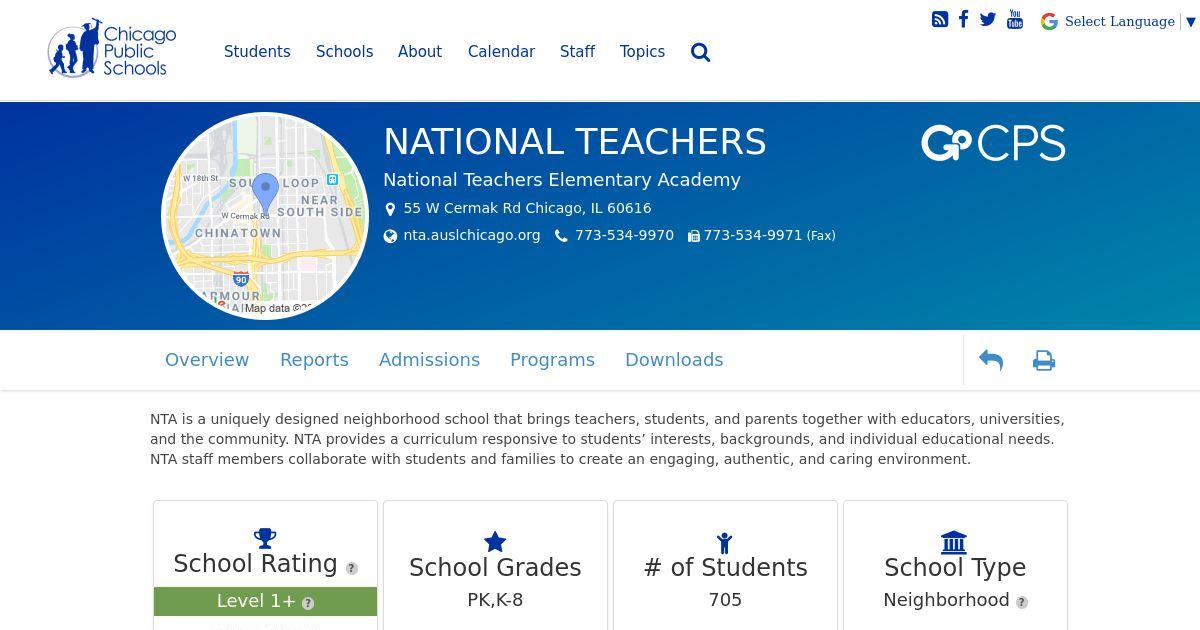Switch to the Admissions tab
The image size is (1200, 630).
(429, 360)
